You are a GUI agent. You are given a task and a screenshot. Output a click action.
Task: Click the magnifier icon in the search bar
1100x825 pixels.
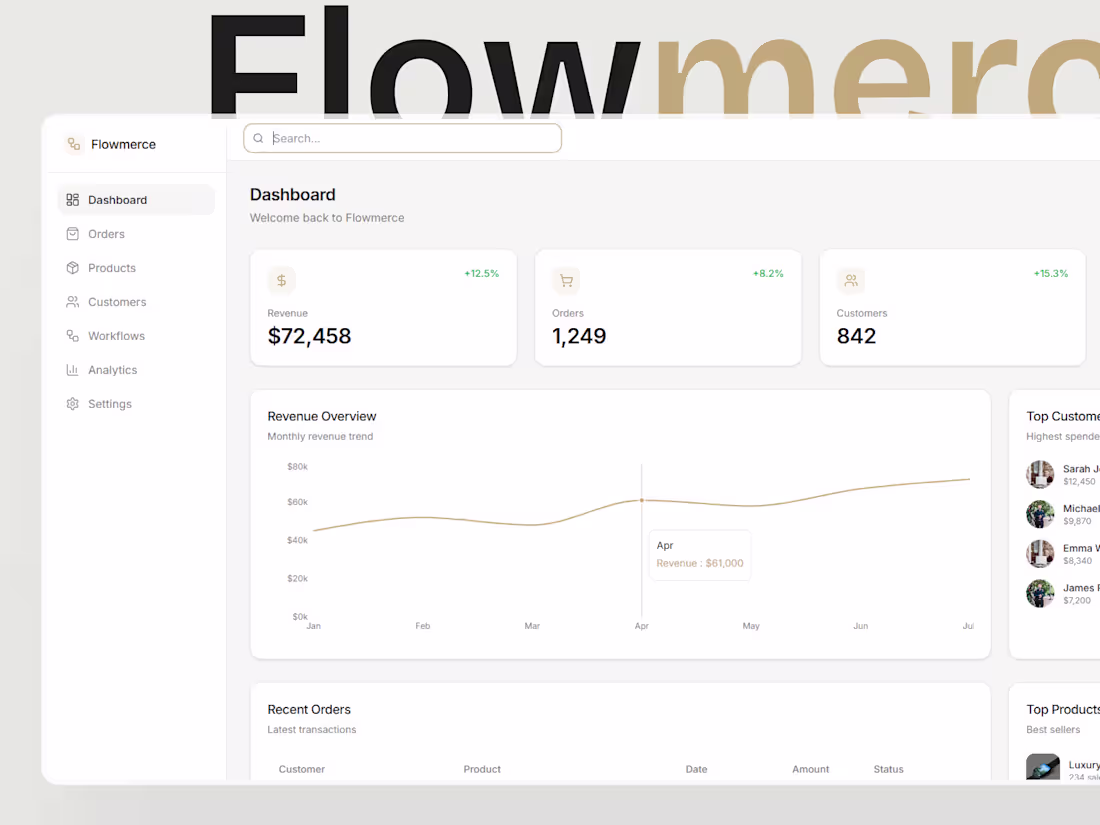point(258,137)
